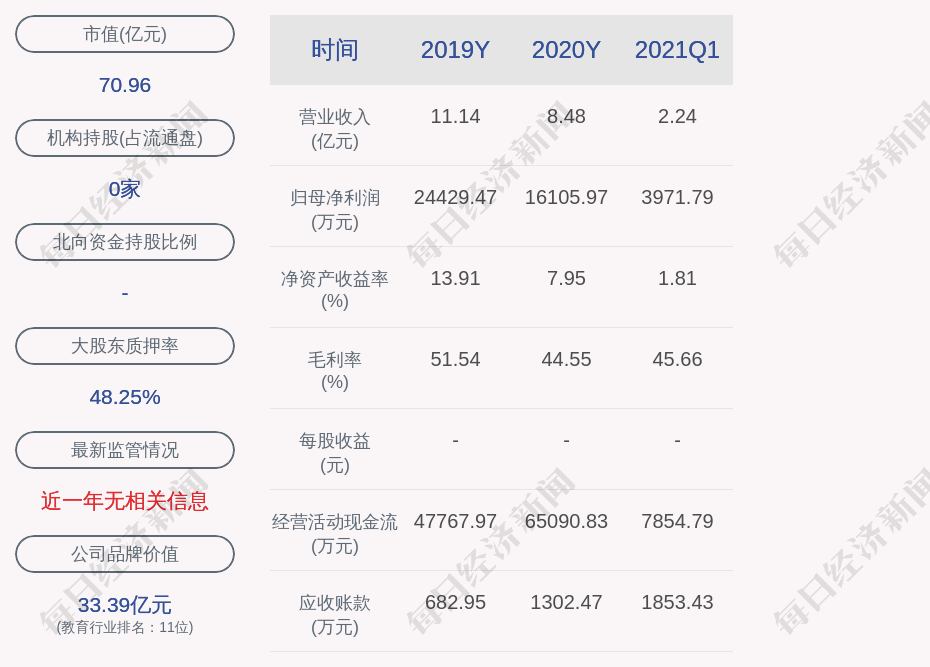The height and width of the screenshot is (667, 930).
Task: Click the 市值(亿元) pill label
Action: pyautogui.click(x=125, y=34)
